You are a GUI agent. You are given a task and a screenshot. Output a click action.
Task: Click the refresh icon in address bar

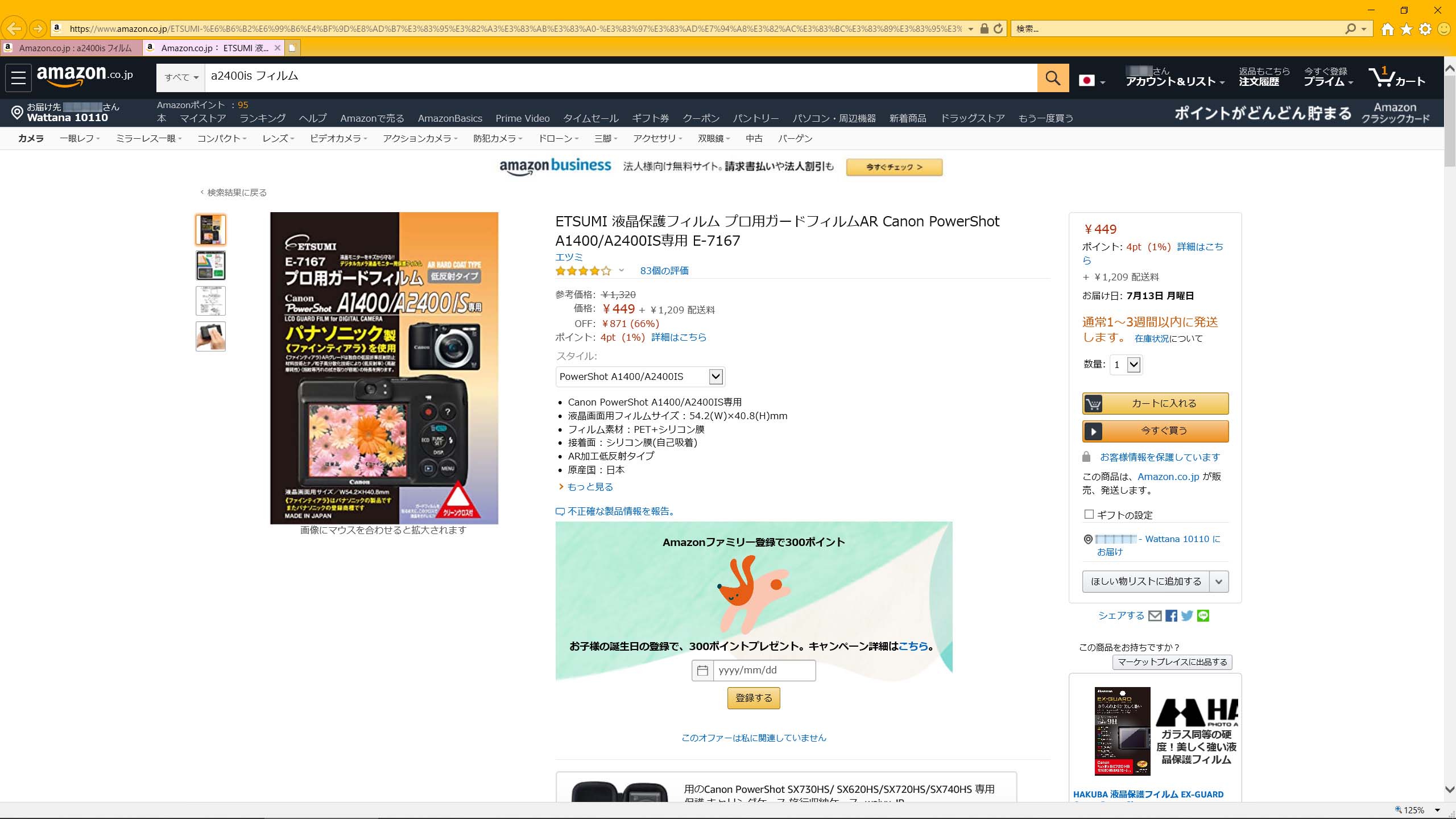pyautogui.click(x=998, y=28)
